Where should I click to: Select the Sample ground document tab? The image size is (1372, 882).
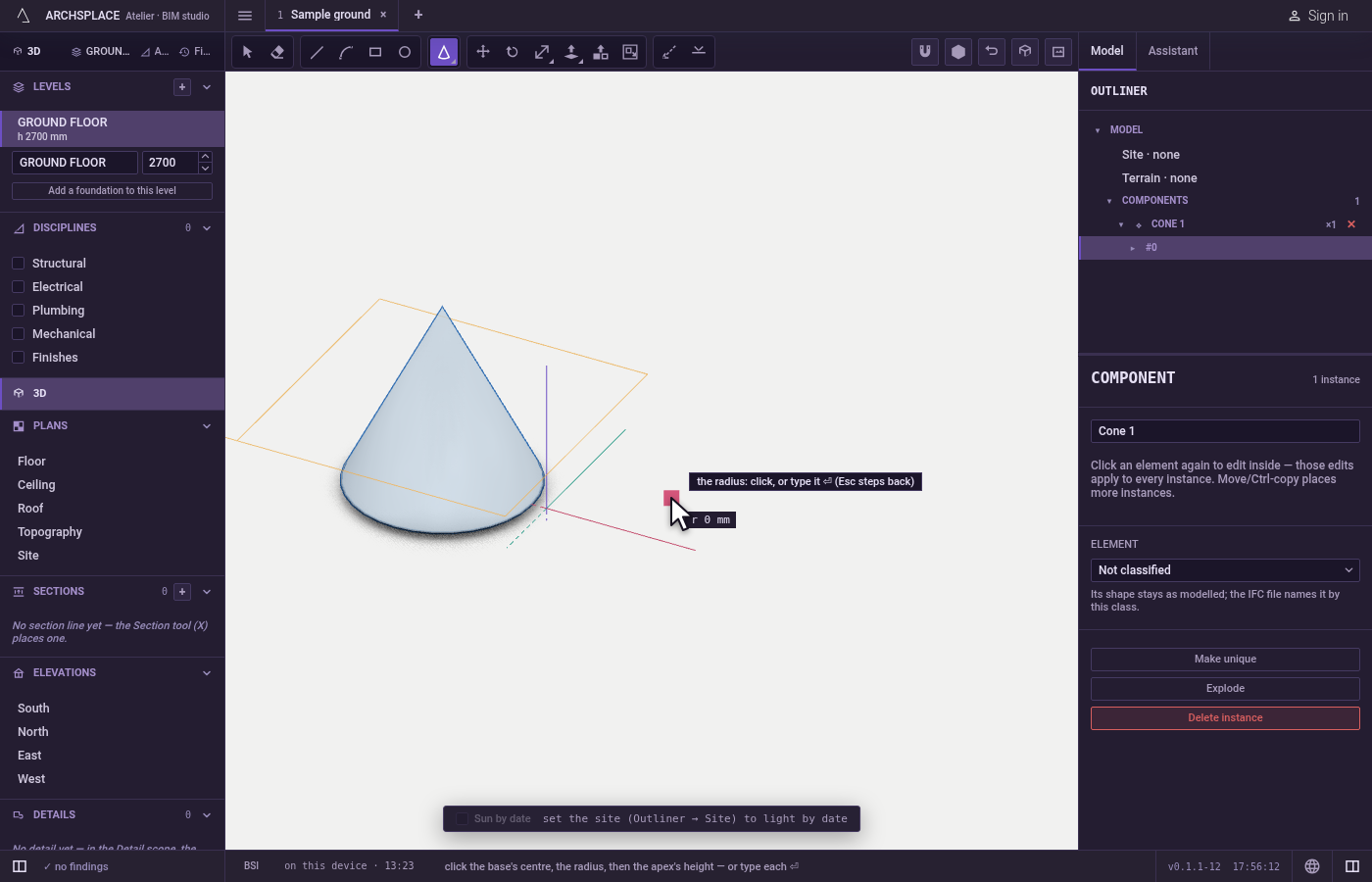coord(330,15)
